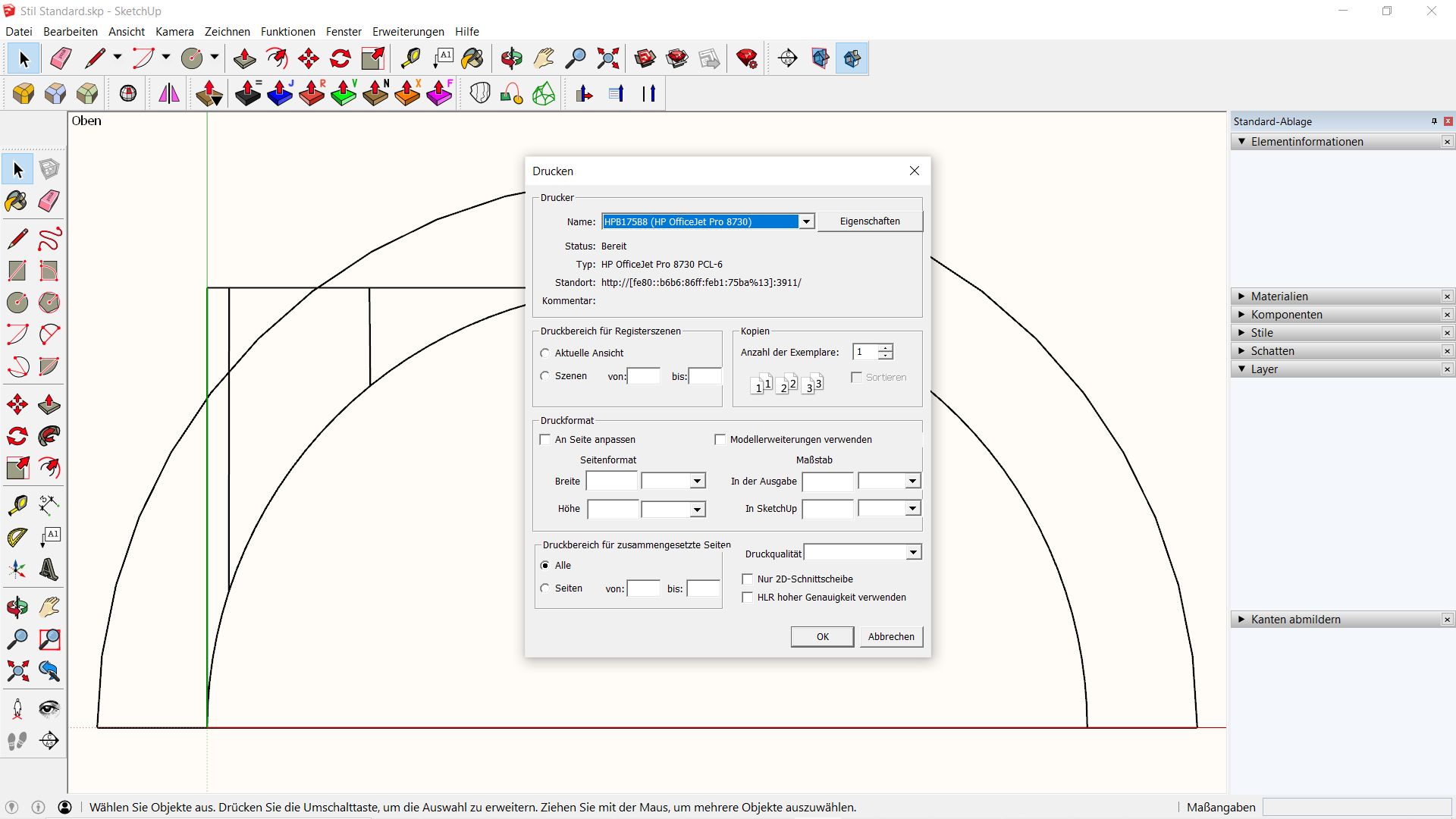The width and height of the screenshot is (1456, 819).
Task: Open the printer Name dropdown
Action: click(x=807, y=222)
